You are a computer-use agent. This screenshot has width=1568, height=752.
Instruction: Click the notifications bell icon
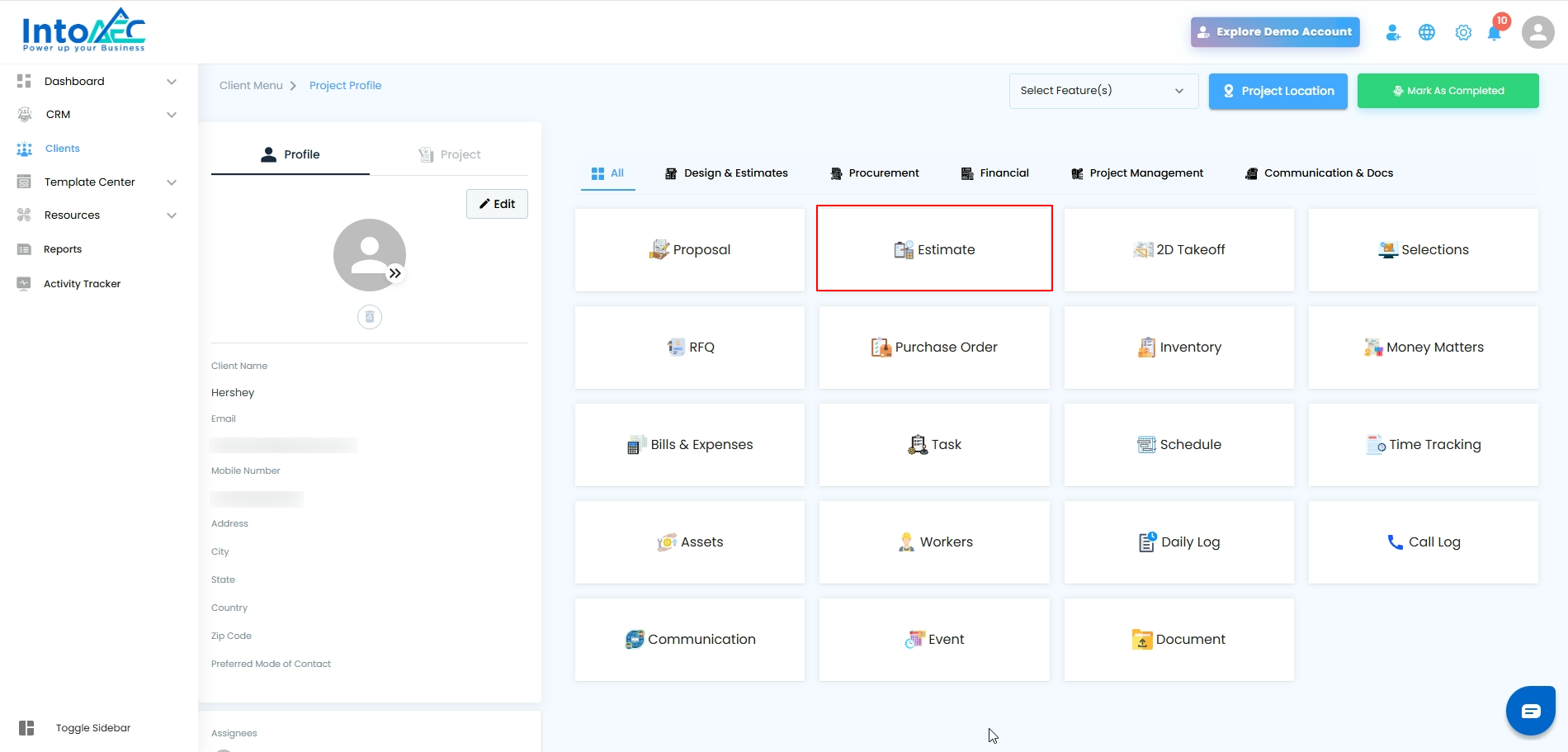[1494, 33]
